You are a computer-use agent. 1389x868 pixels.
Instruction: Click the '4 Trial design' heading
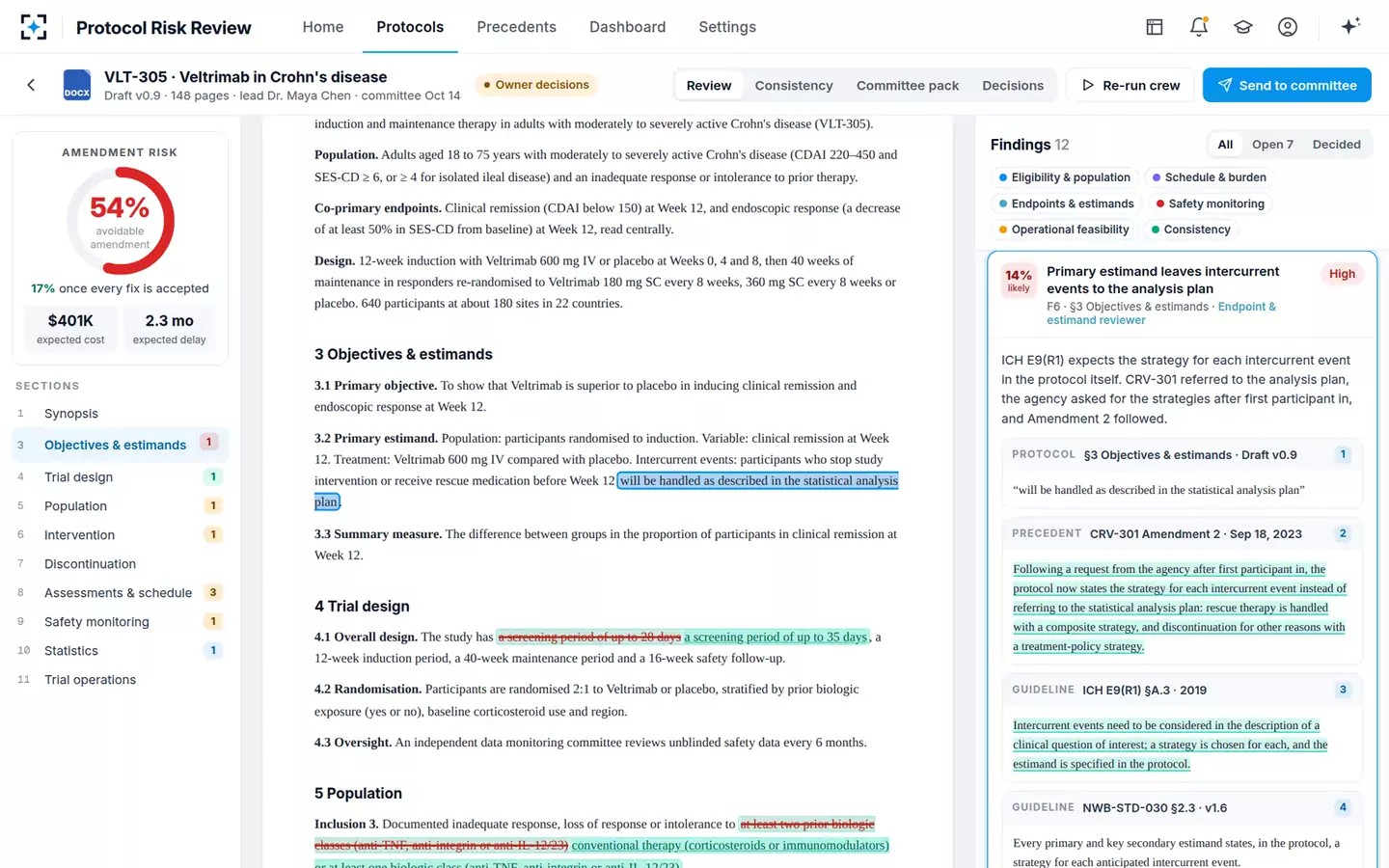(x=362, y=606)
